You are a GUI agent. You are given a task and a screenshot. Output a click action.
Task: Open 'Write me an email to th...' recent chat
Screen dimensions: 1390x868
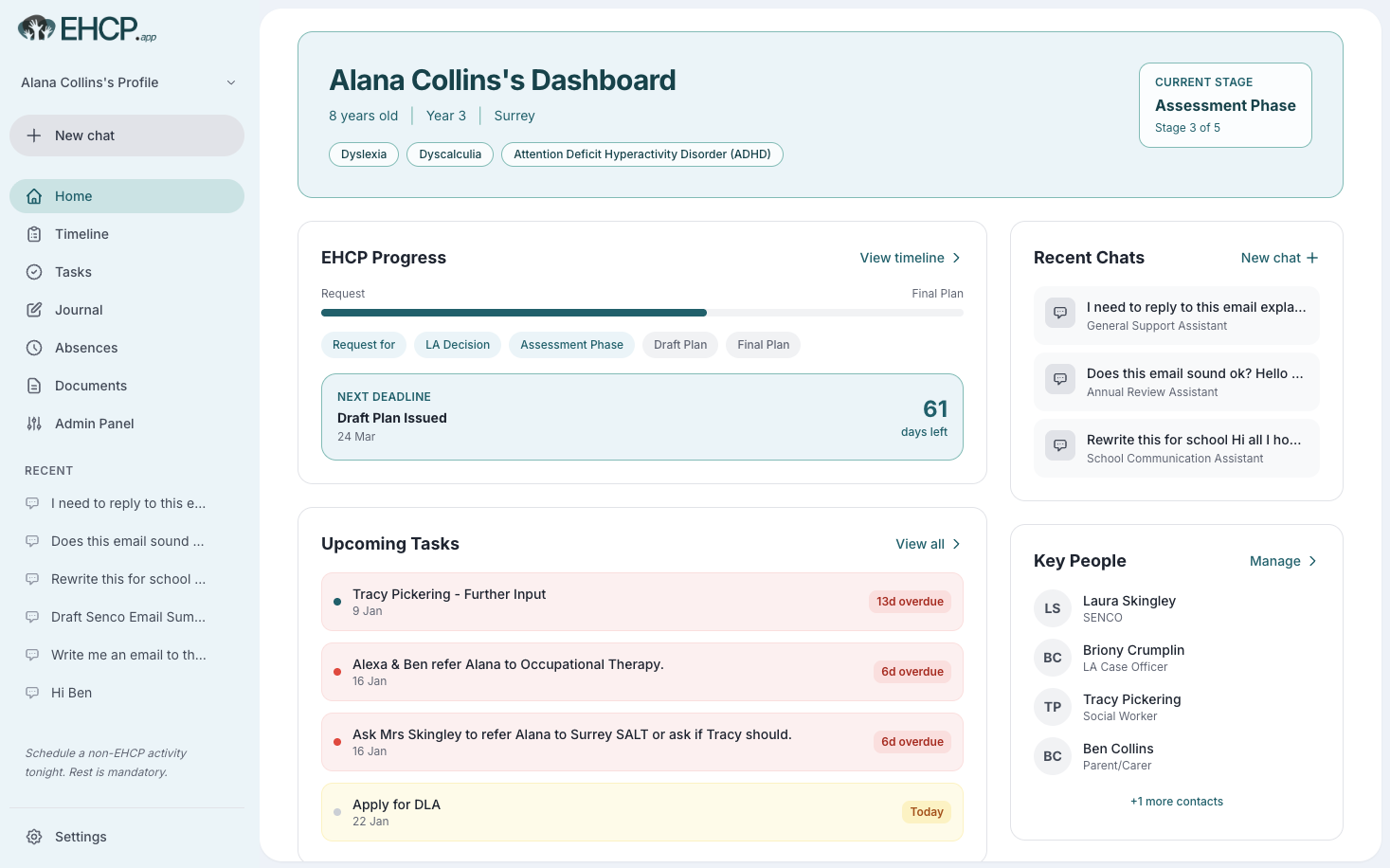coord(127,655)
